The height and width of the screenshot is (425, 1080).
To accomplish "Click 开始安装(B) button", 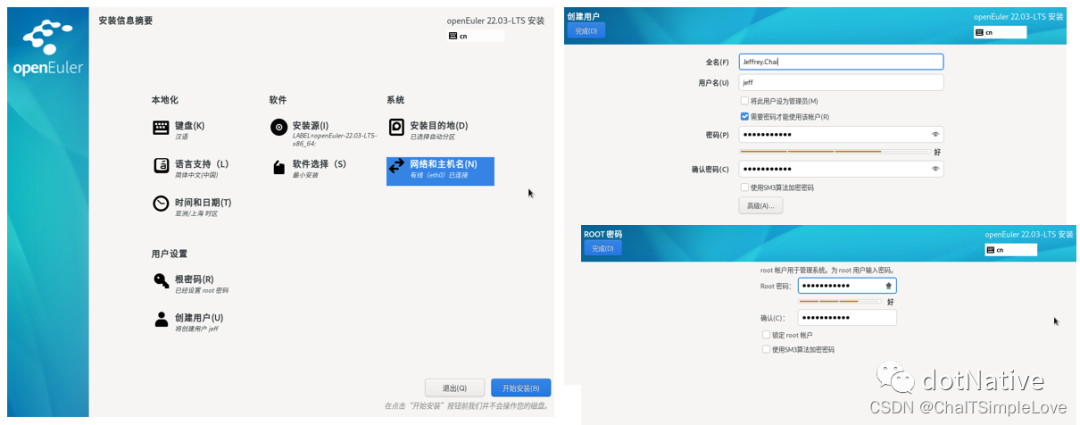I will coord(521,388).
